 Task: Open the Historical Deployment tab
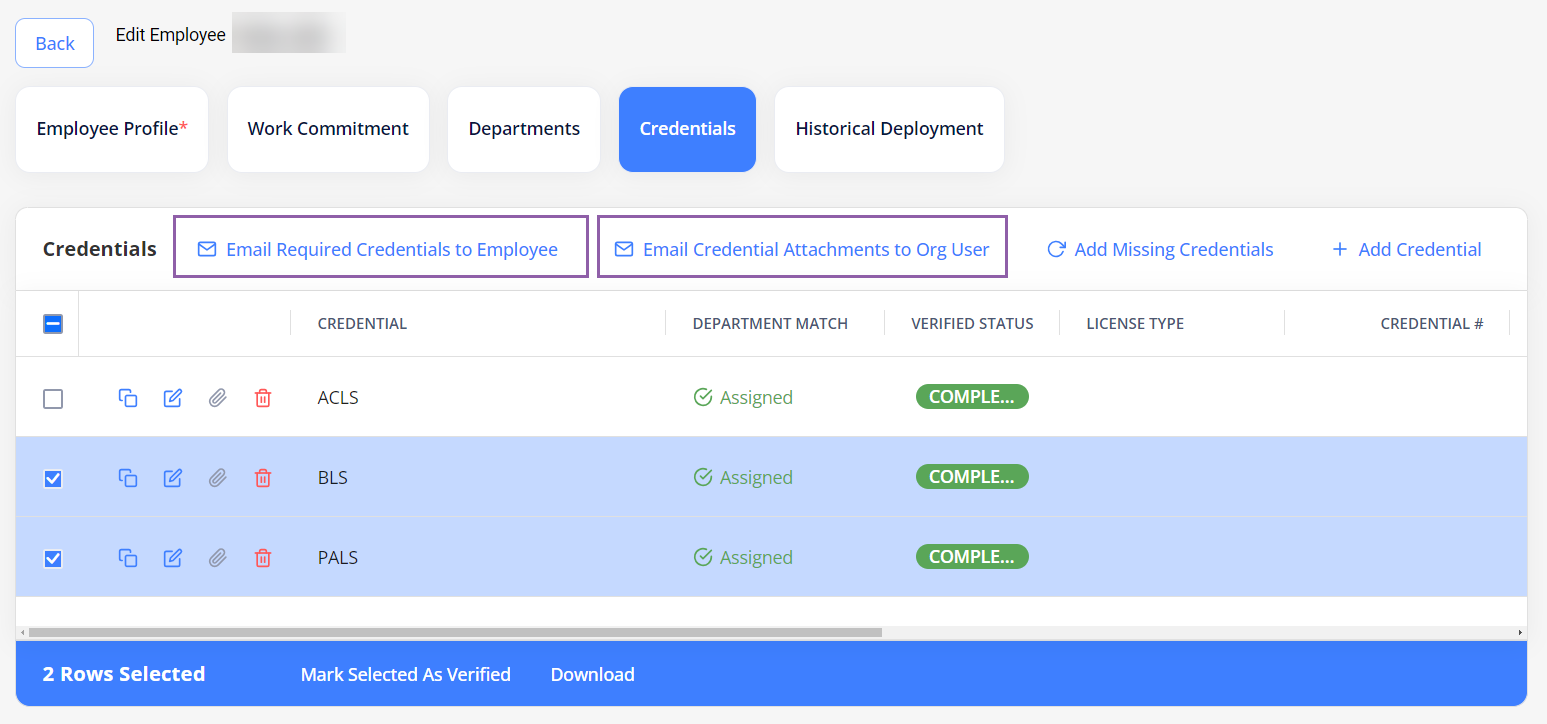[x=889, y=129]
